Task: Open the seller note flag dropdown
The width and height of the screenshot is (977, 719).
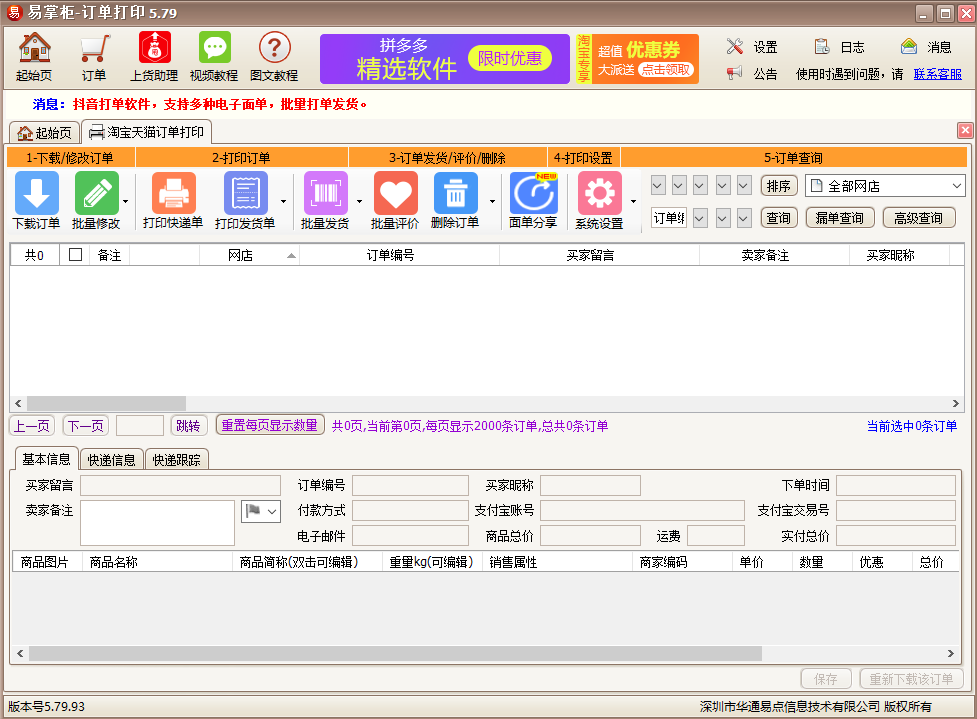Action: [x=261, y=511]
